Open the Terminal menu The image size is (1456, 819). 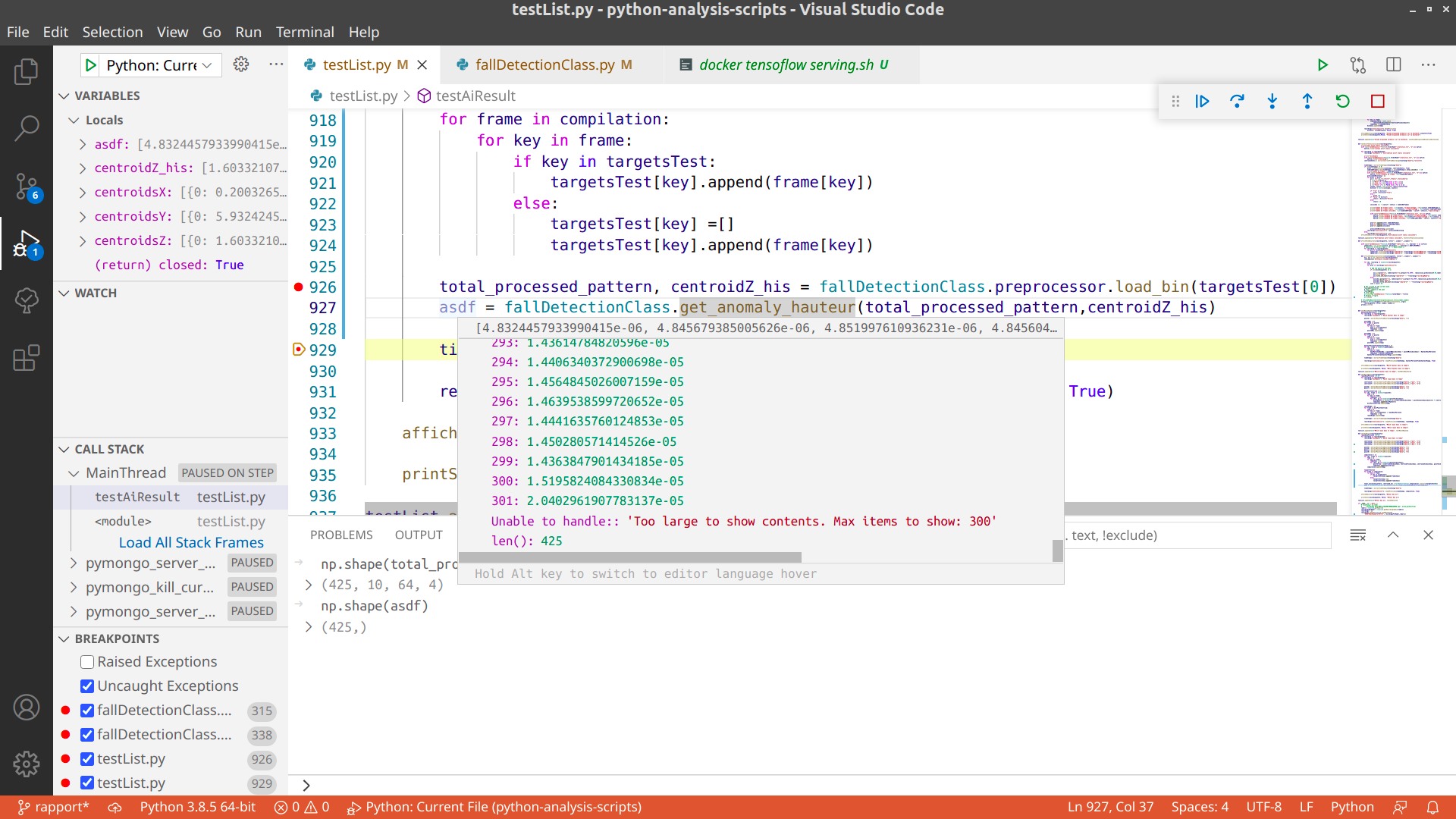pos(305,32)
